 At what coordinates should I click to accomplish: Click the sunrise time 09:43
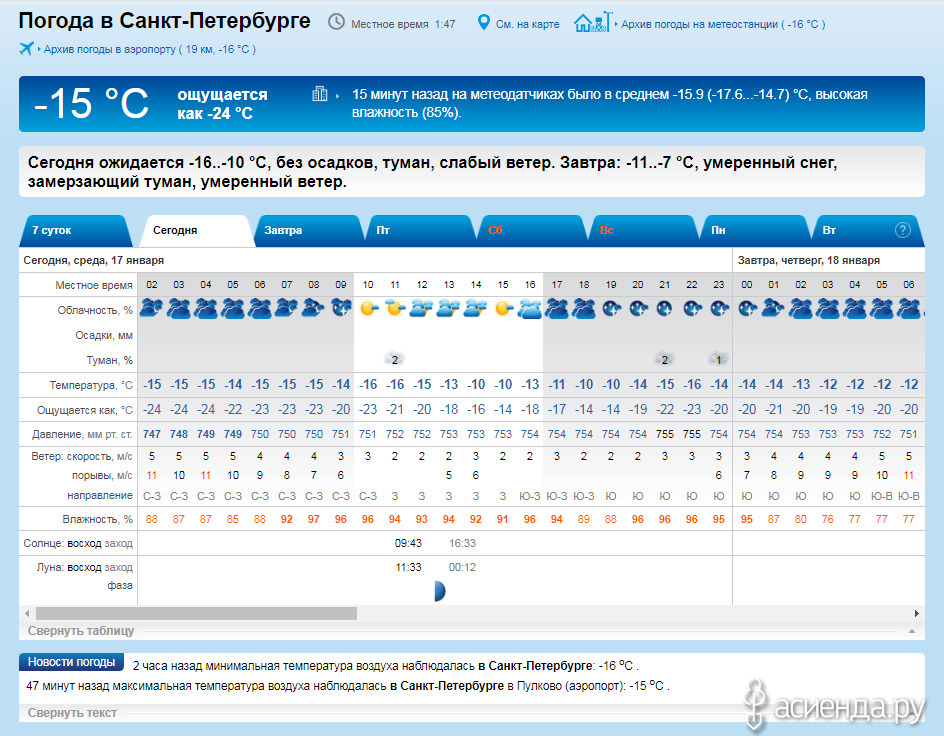point(408,543)
